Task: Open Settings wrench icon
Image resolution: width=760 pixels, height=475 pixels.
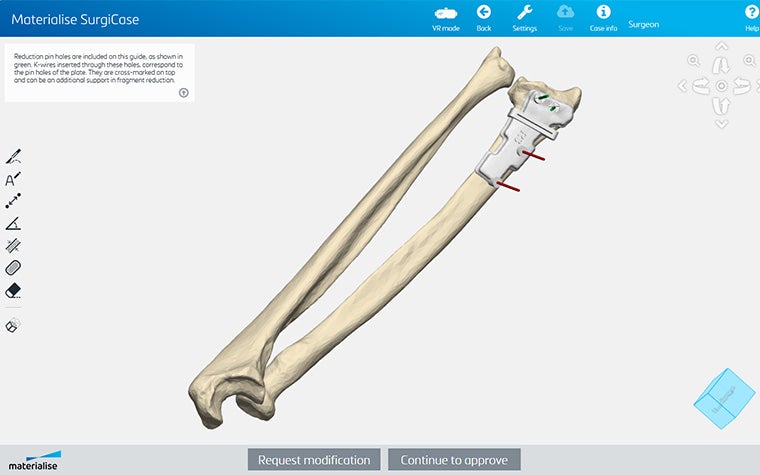Action: pyautogui.click(x=524, y=18)
